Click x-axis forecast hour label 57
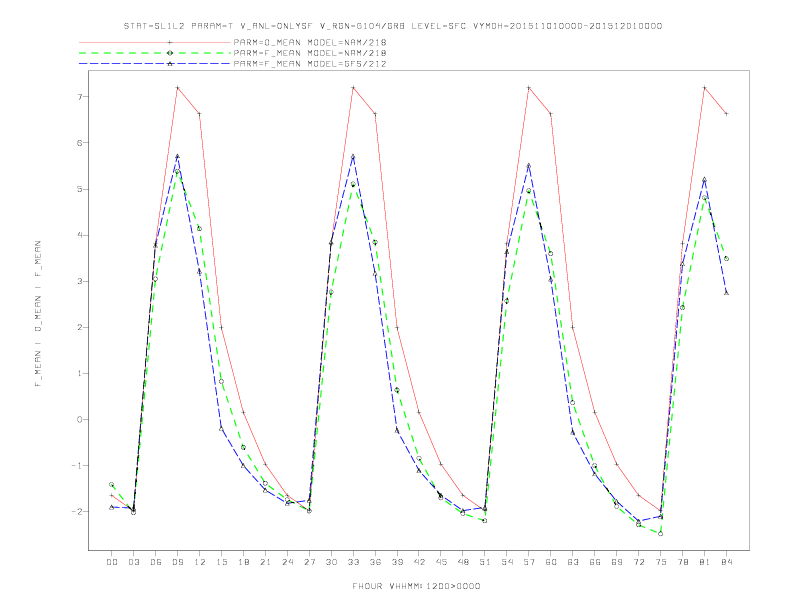 529,562
